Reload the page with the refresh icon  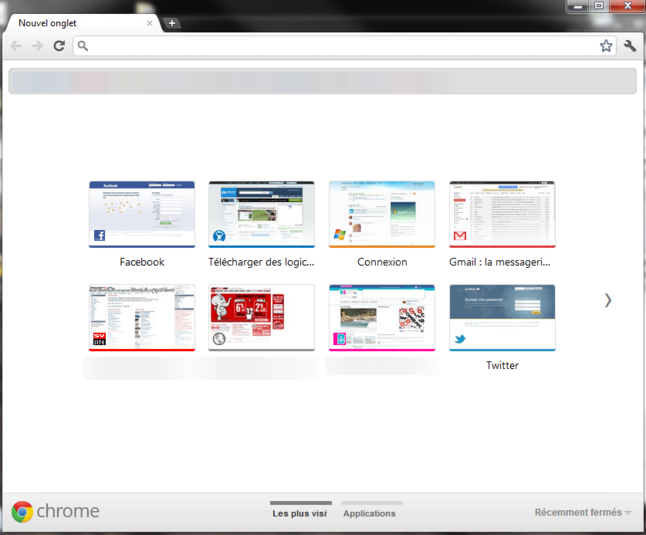coord(59,46)
